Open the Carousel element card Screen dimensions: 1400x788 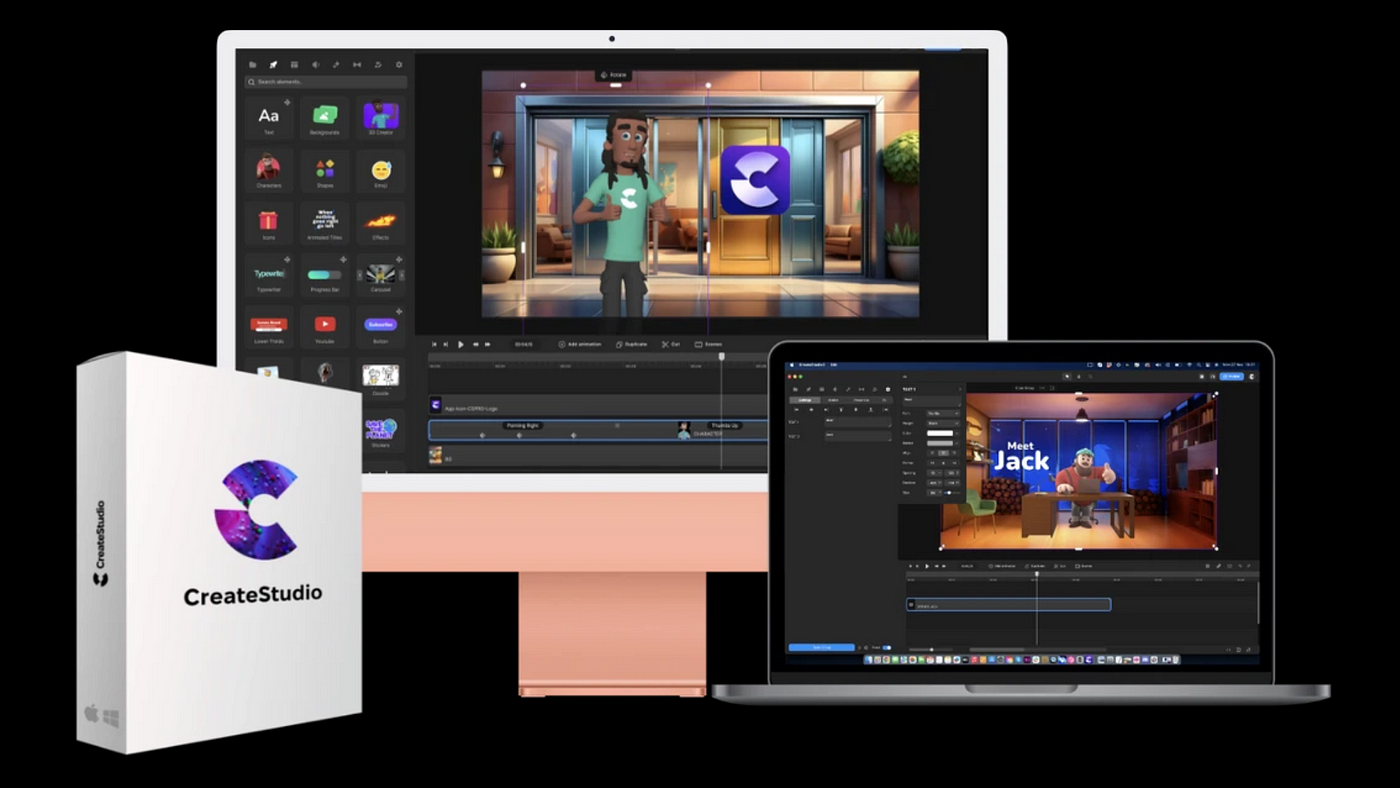381,275
